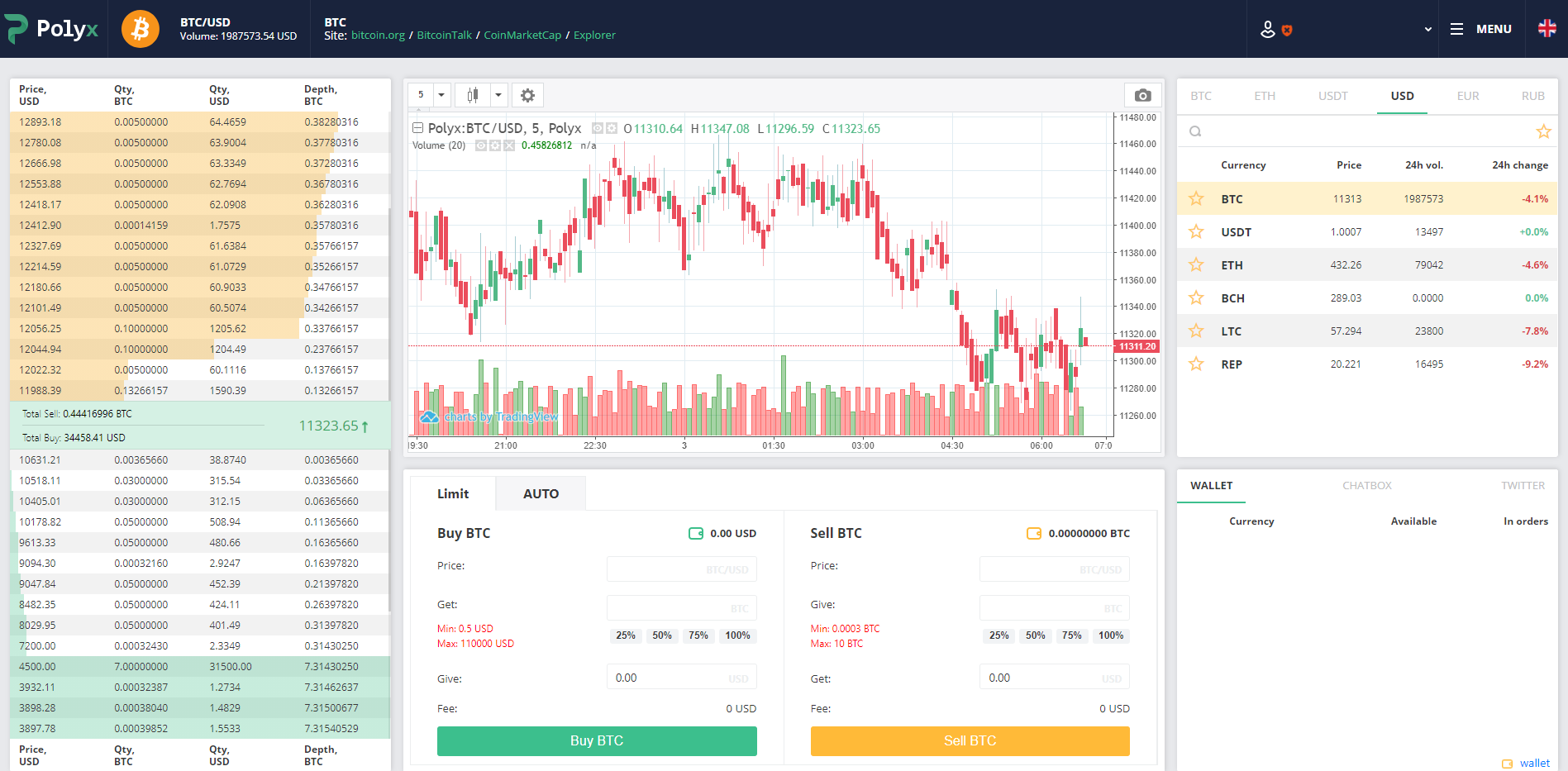1568x771 pixels.
Task: Favorite the BCH row with its star
Action: pos(1196,297)
